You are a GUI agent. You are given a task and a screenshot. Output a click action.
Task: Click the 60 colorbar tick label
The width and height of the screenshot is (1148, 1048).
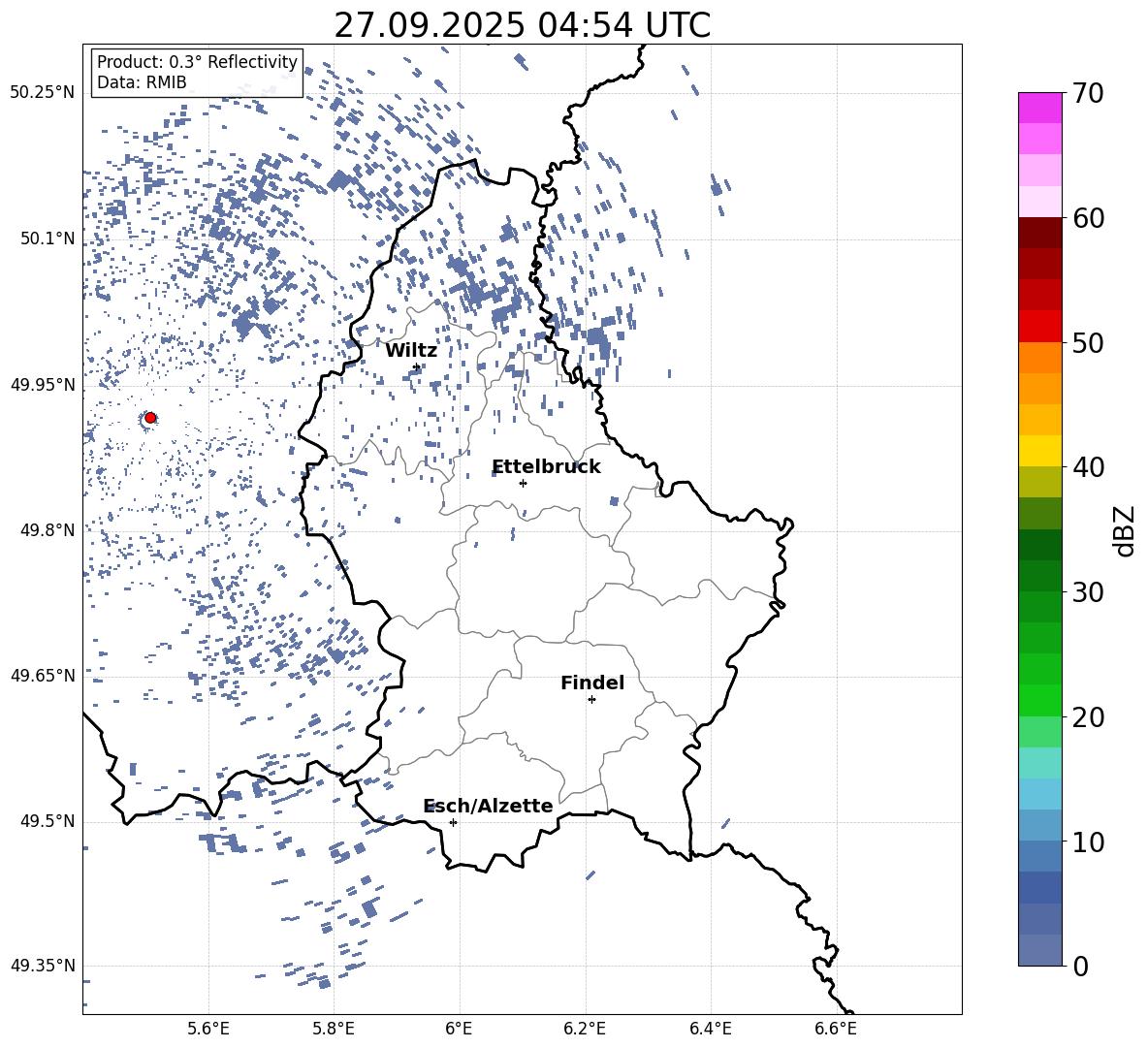[1088, 218]
